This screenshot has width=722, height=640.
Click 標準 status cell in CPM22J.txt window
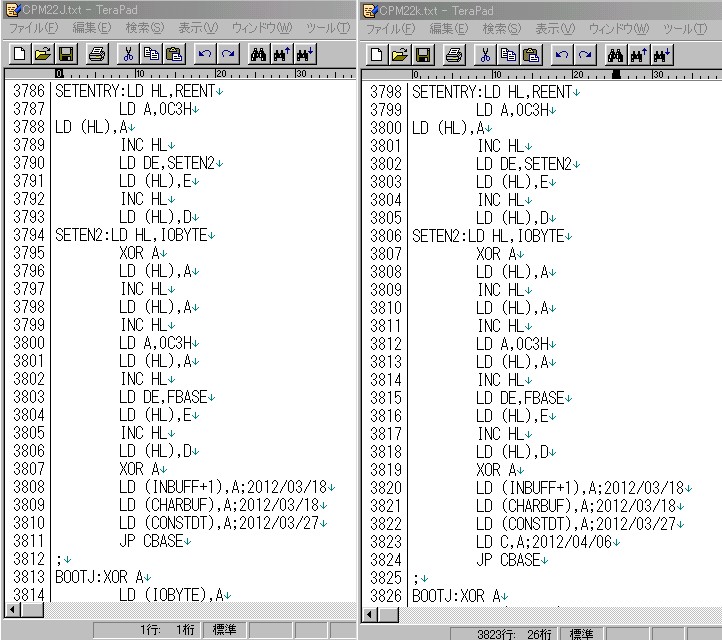pyautogui.click(x=224, y=629)
